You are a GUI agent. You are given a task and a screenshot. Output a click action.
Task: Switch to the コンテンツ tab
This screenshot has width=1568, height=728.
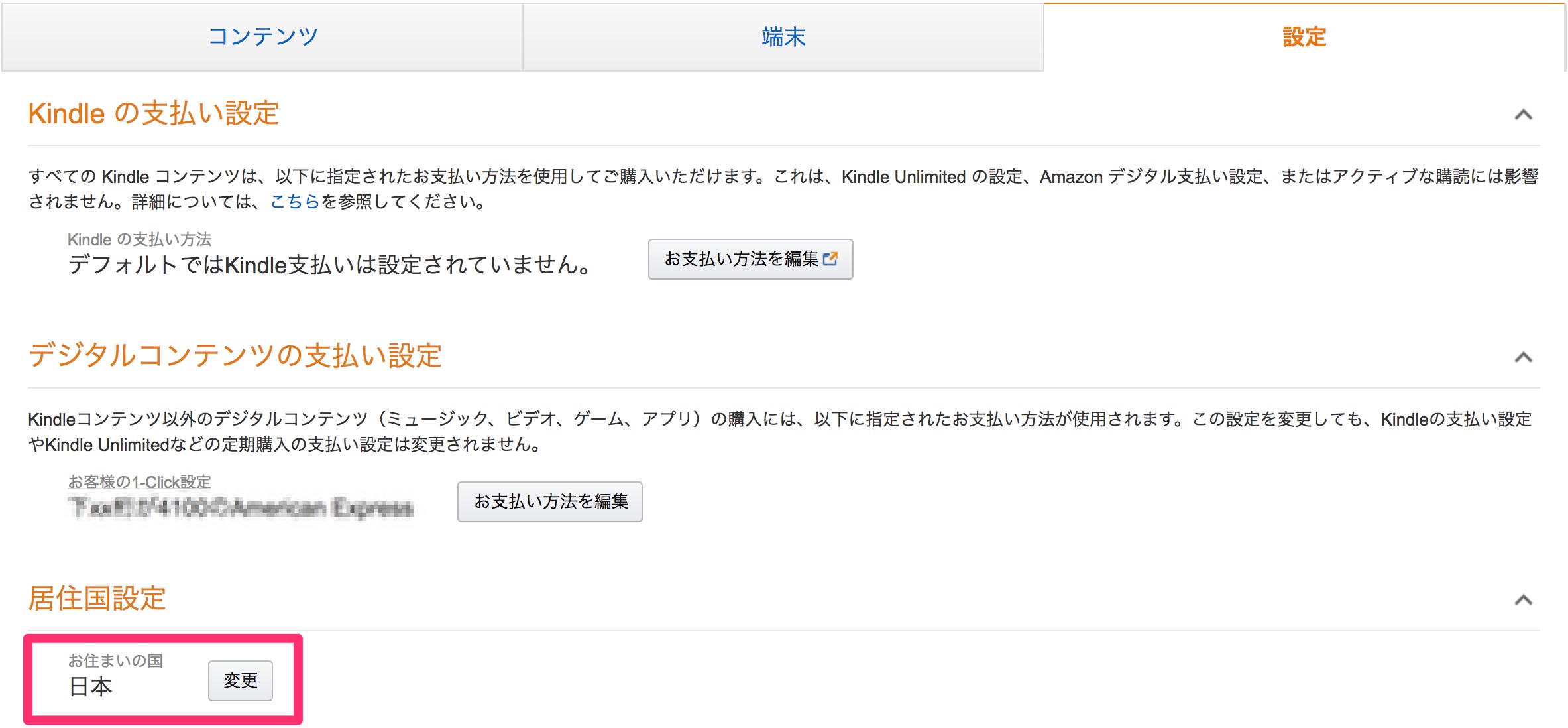262,37
